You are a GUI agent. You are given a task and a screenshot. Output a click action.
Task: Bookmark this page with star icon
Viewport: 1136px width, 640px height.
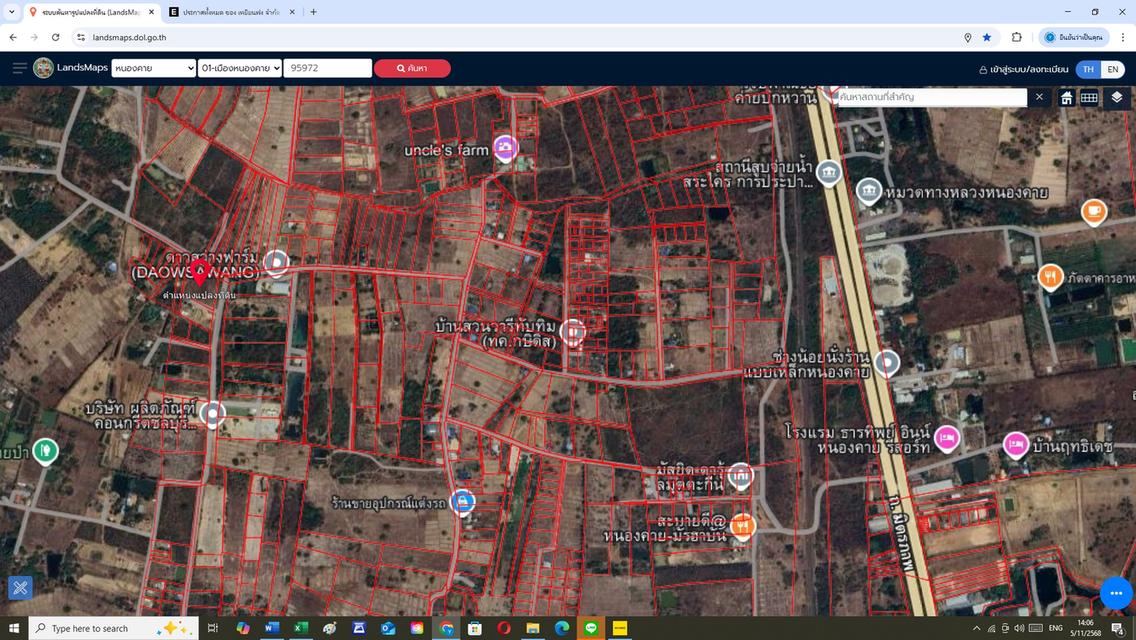(x=987, y=37)
